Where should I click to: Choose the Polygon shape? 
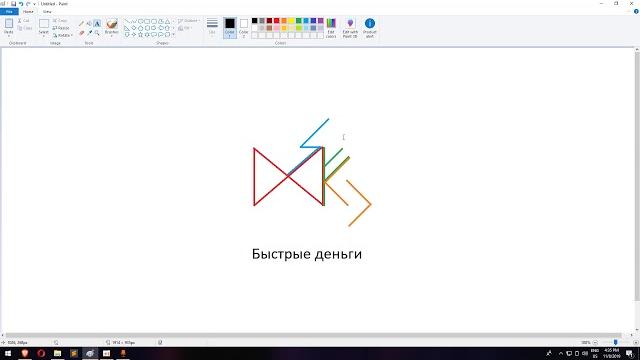(160, 21)
